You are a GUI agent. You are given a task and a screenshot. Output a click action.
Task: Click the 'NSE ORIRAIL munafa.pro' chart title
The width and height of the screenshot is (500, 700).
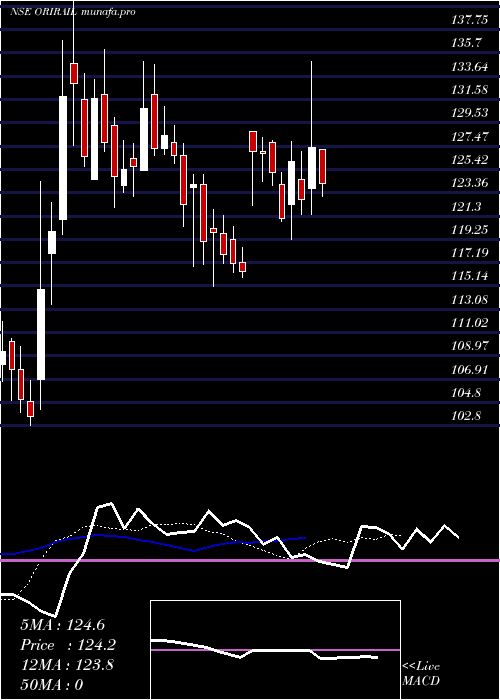(x=73, y=12)
